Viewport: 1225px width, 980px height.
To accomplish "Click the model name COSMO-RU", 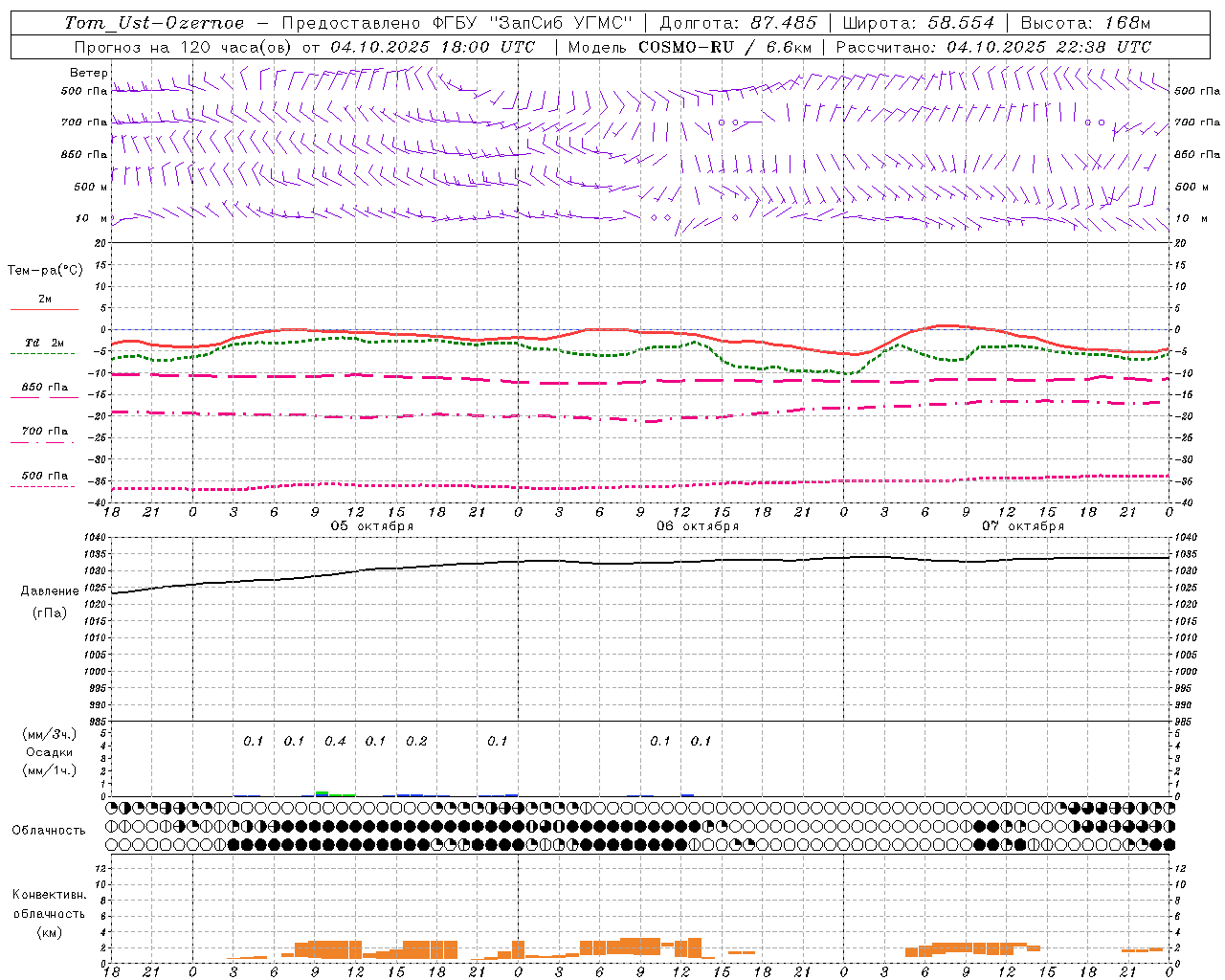I will click(x=685, y=47).
